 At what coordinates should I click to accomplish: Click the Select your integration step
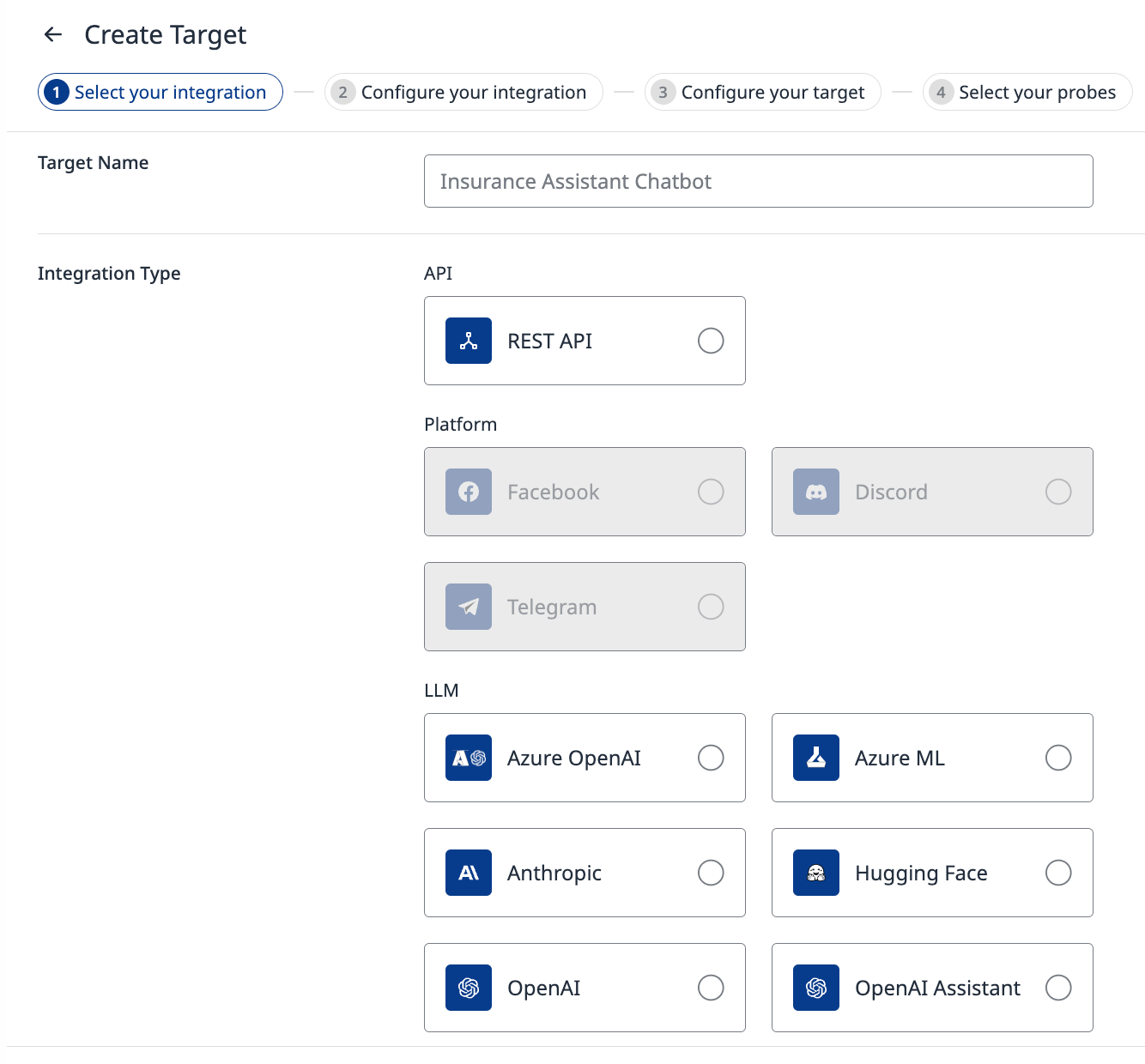pos(161,92)
